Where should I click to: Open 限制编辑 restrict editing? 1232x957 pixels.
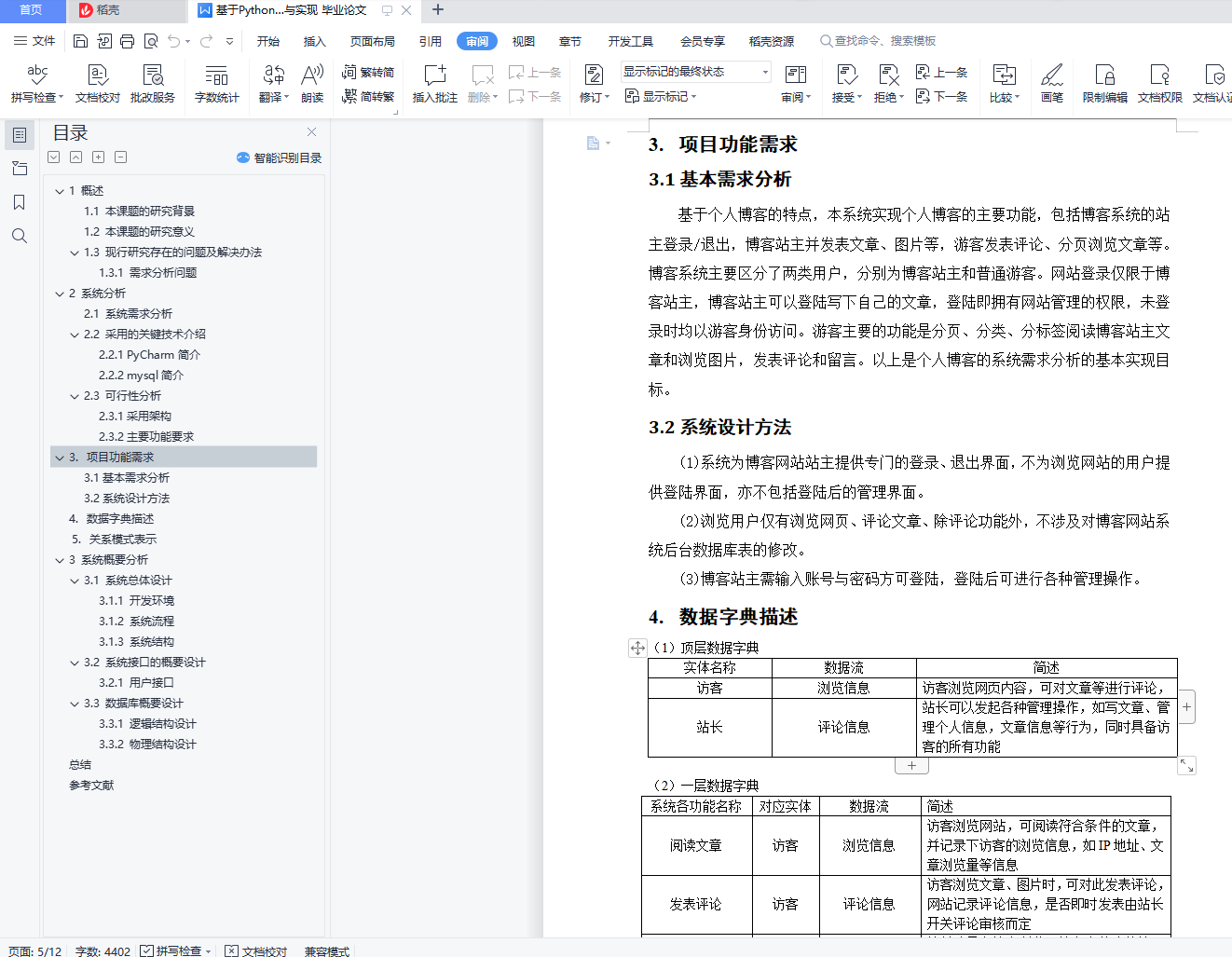point(1105,83)
